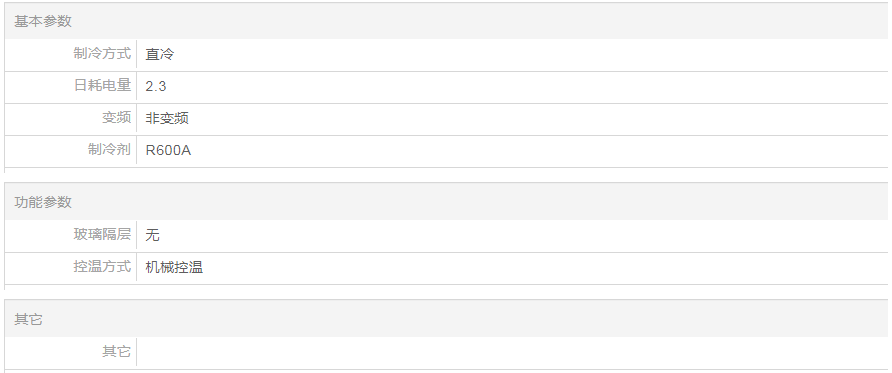Image resolution: width=892 pixels, height=373 pixels.
Task: Click the 其它 section header
Action: coord(28,319)
